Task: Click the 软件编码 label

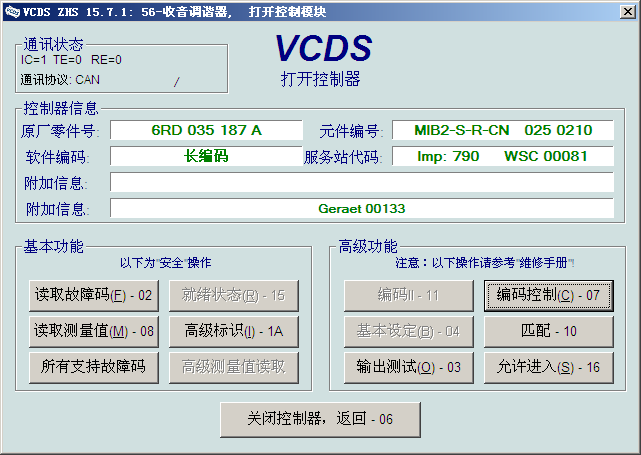Action: tap(58, 157)
